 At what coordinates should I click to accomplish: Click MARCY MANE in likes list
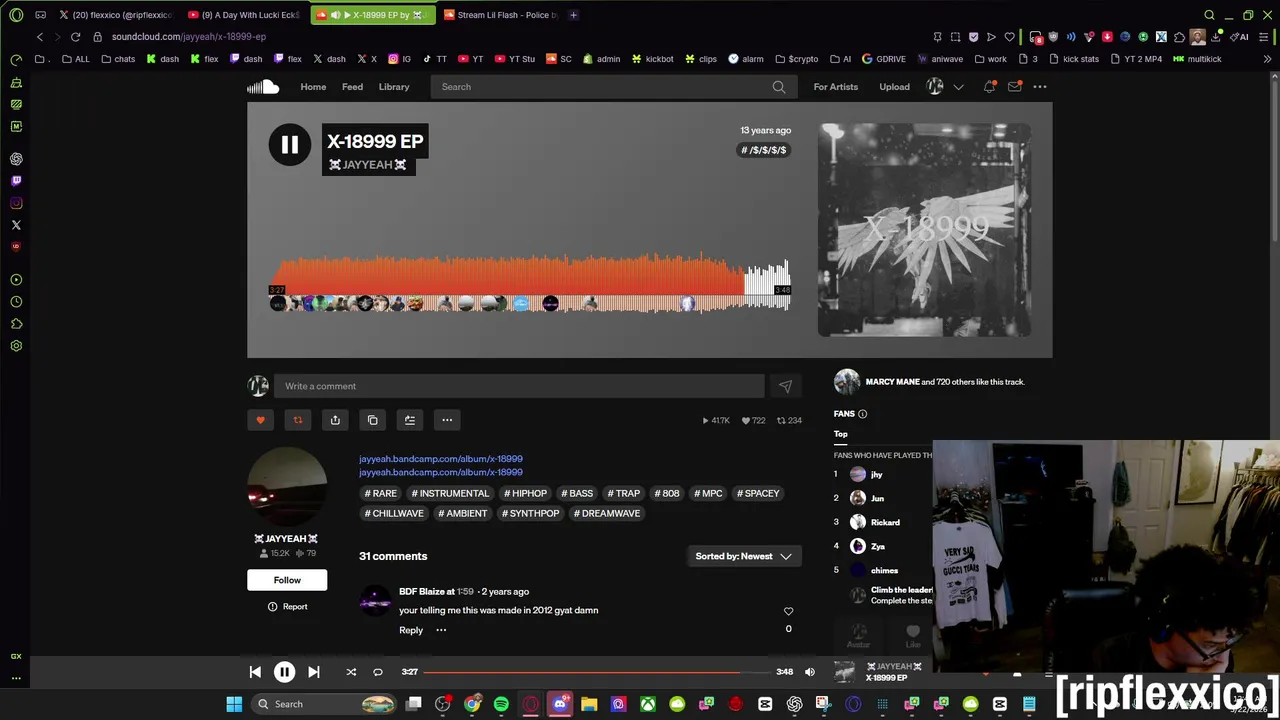[x=892, y=382]
